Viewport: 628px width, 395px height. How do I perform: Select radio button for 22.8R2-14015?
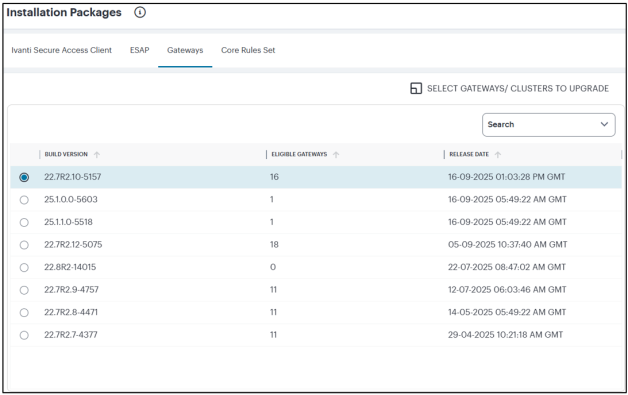(x=24, y=267)
